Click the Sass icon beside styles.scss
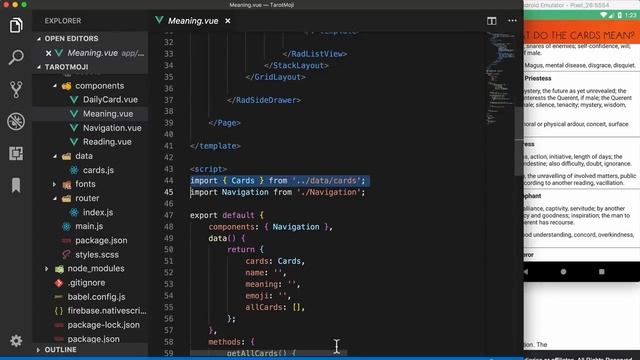The height and width of the screenshot is (360, 640). 67,255
